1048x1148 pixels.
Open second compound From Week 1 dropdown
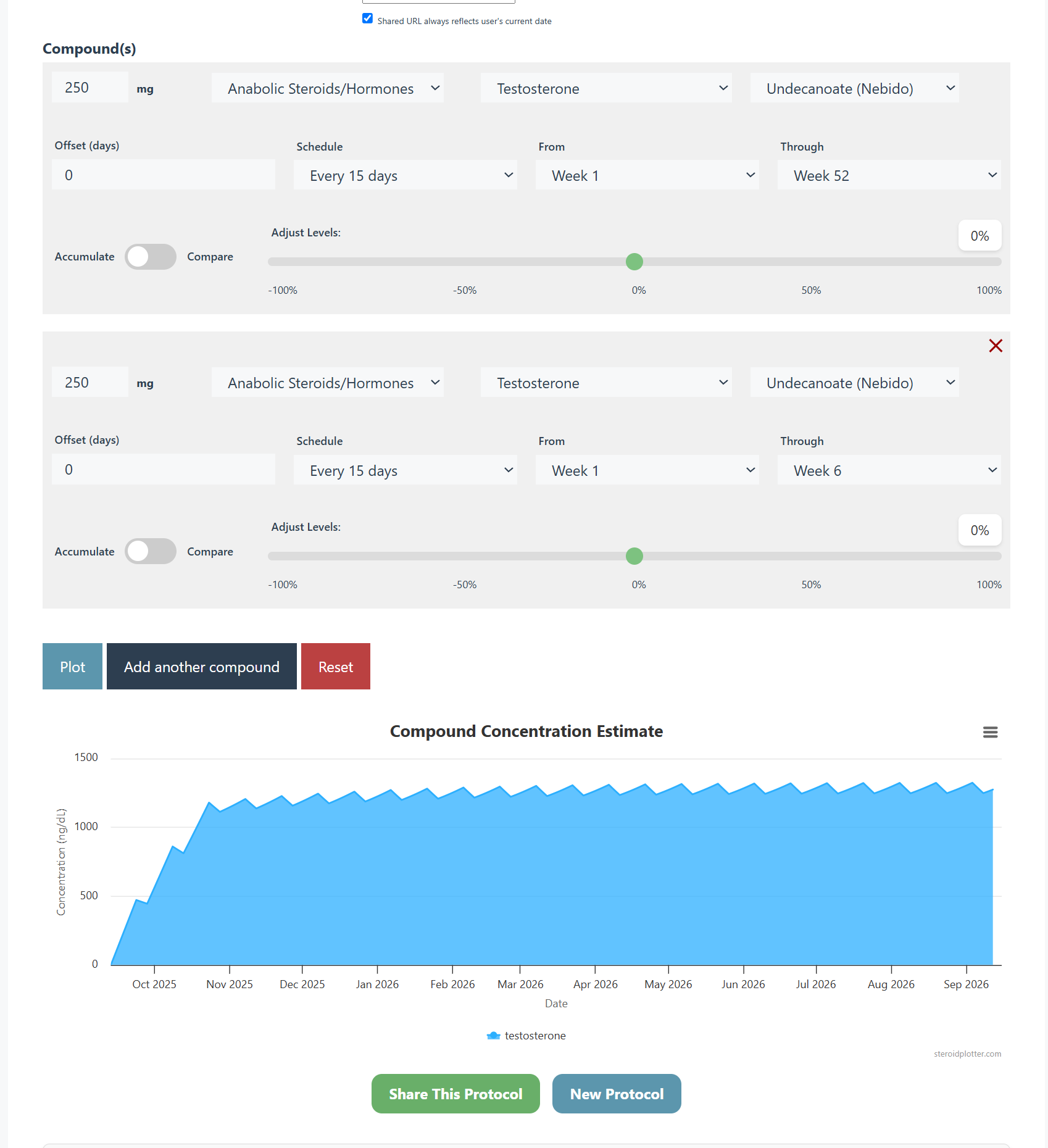point(647,470)
